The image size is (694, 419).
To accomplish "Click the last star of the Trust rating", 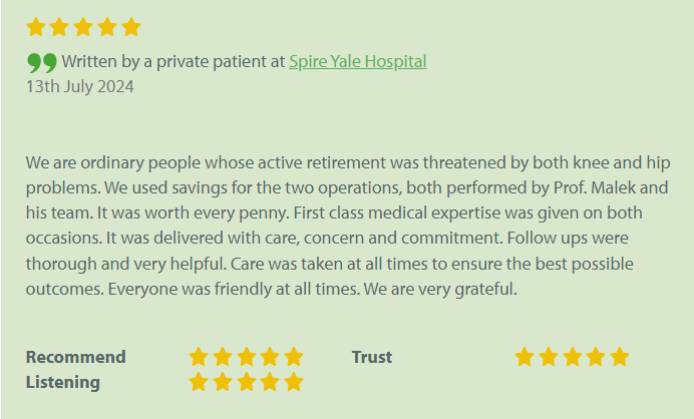I will pos(619,357).
